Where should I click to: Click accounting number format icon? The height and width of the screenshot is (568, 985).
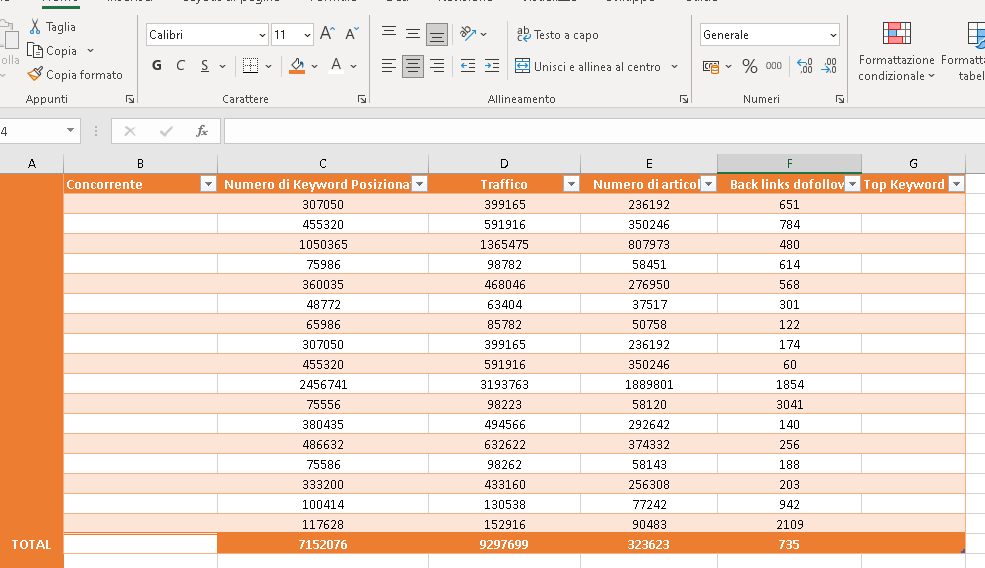pyautogui.click(x=710, y=66)
